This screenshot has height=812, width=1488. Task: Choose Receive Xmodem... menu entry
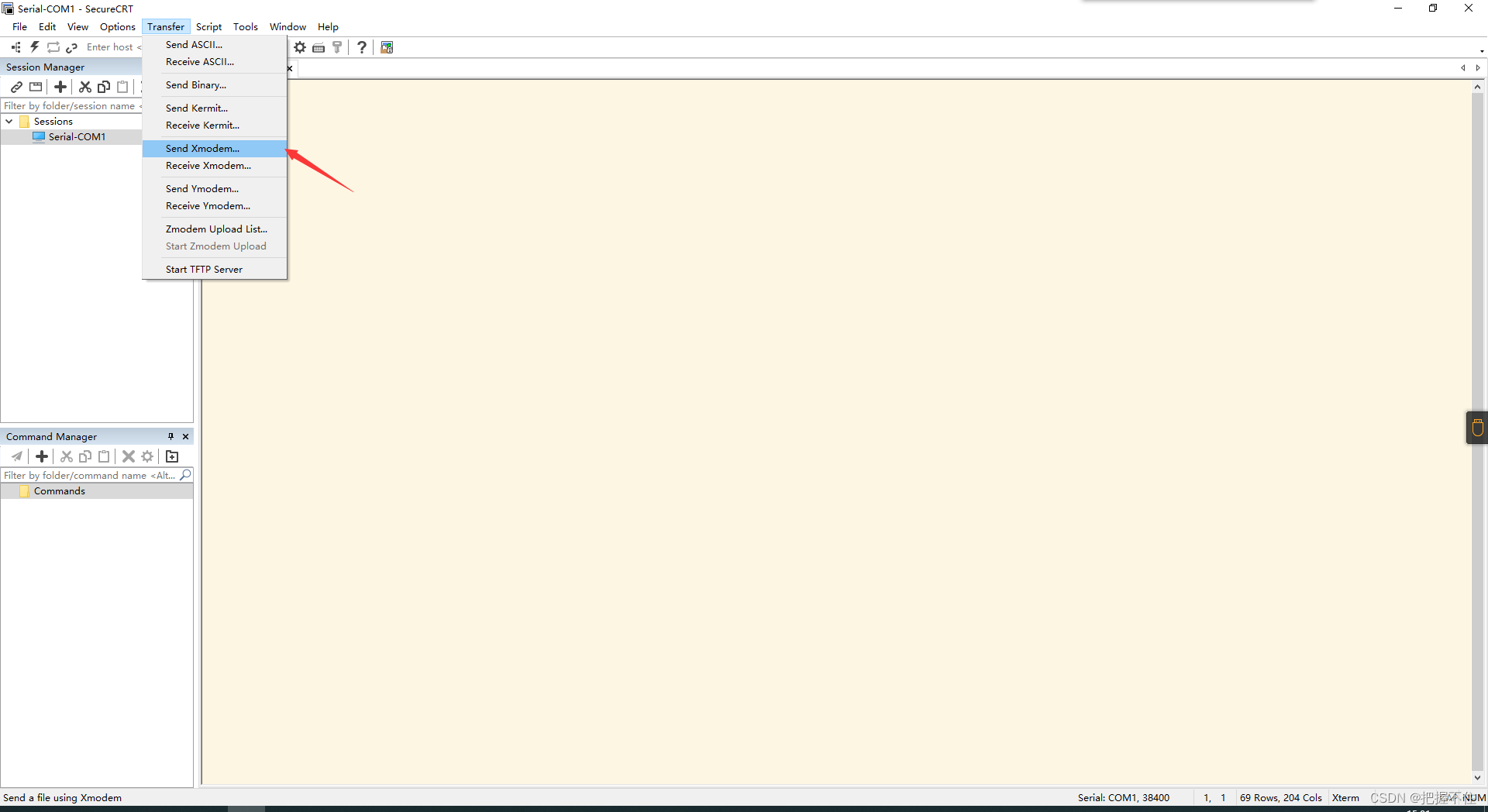coord(215,166)
